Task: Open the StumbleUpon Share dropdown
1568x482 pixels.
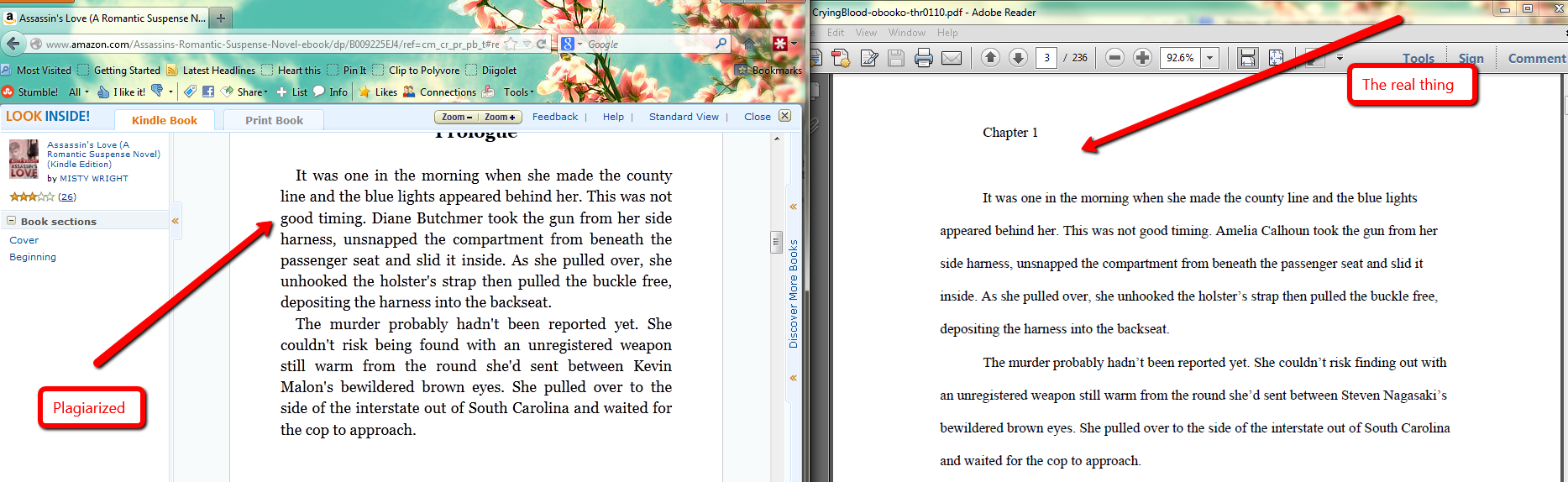Action: click(x=250, y=92)
